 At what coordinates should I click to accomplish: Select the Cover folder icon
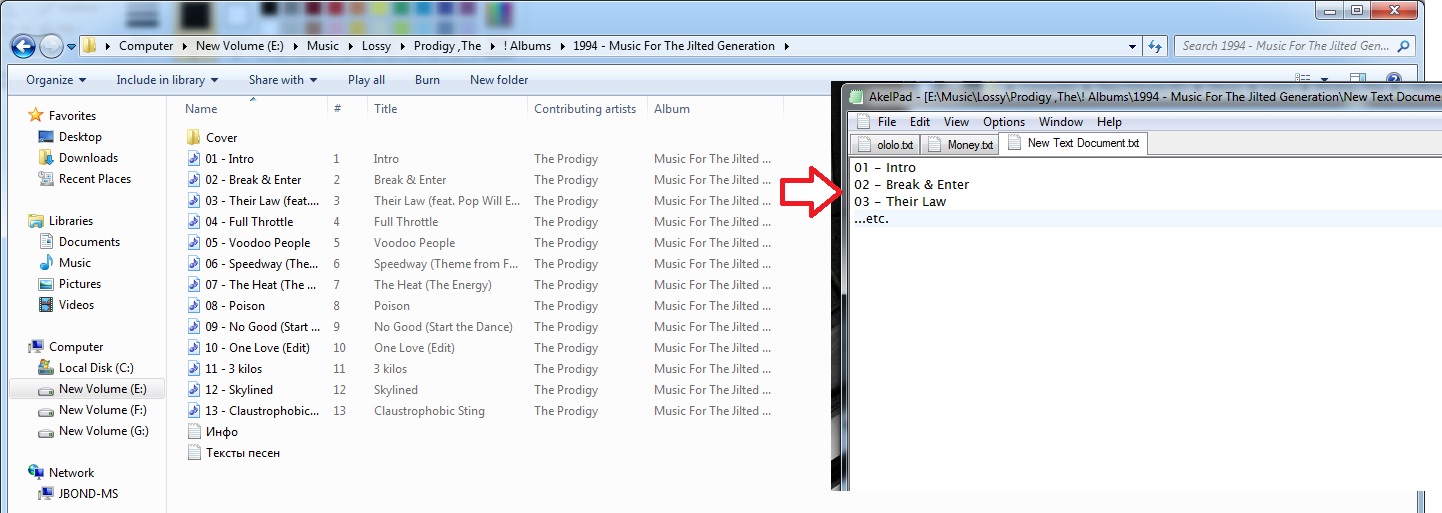tap(194, 138)
